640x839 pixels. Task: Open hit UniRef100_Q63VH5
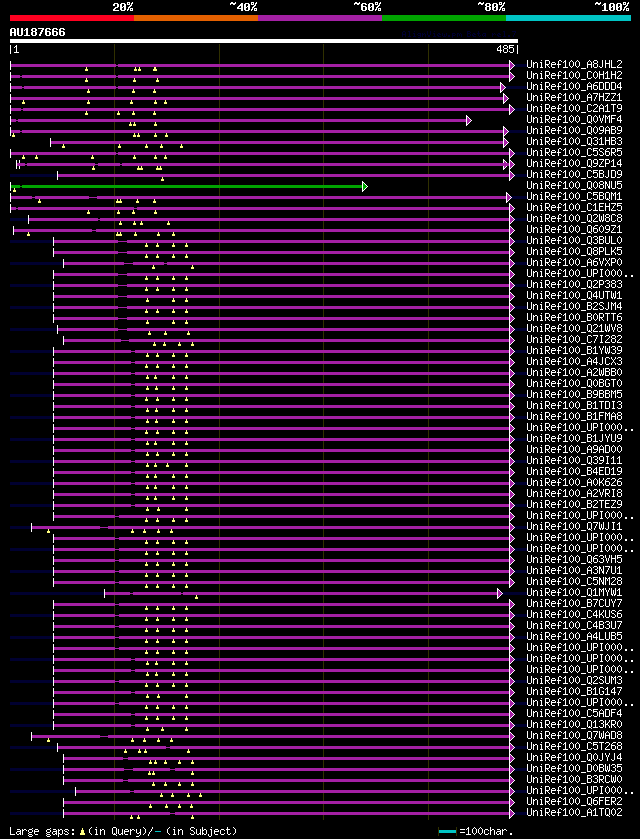(574, 559)
